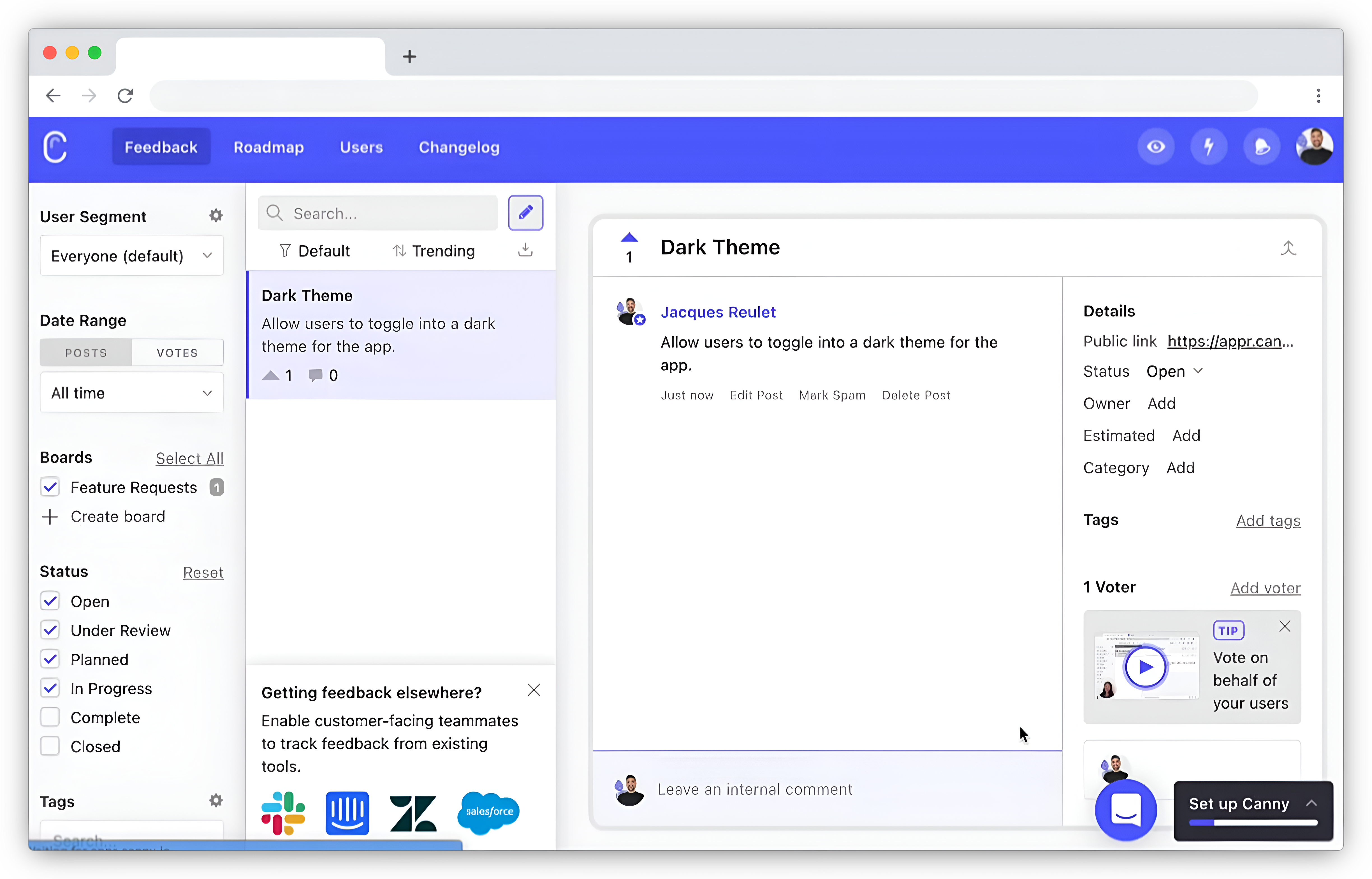Image resolution: width=1372 pixels, height=879 pixels.
Task: Enable the Complete status filter
Action: pyautogui.click(x=50, y=717)
